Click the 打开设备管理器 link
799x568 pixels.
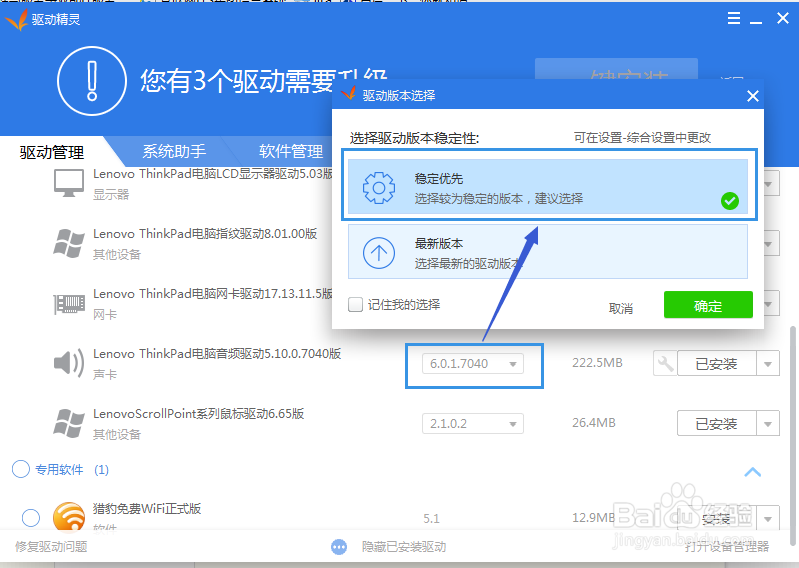pos(727,547)
